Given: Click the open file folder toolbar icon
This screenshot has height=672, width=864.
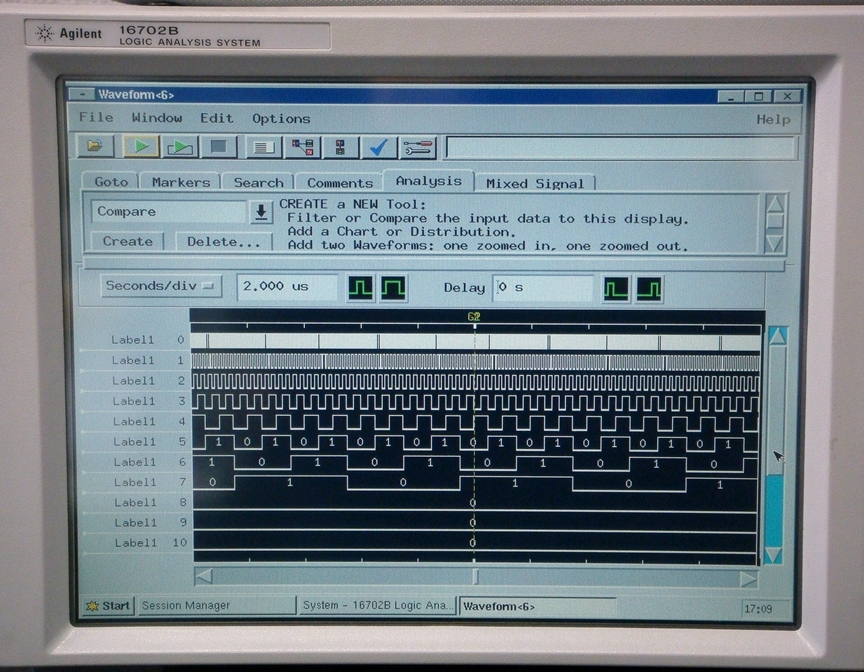Looking at the screenshot, I should click(x=95, y=146).
